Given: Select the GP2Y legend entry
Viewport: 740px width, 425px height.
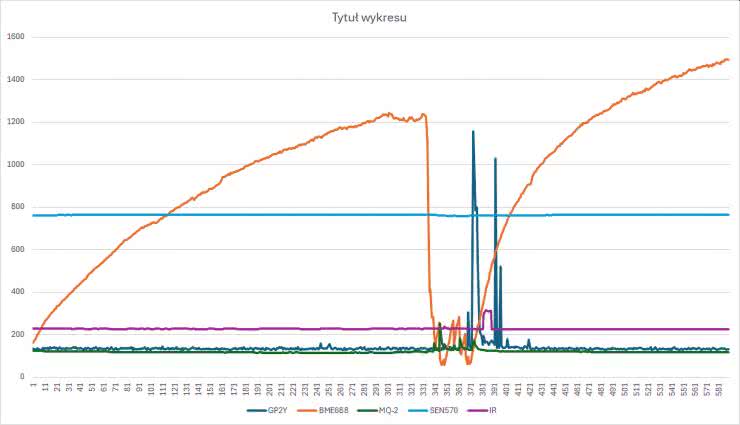Looking at the screenshot, I should (x=277, y=410).
